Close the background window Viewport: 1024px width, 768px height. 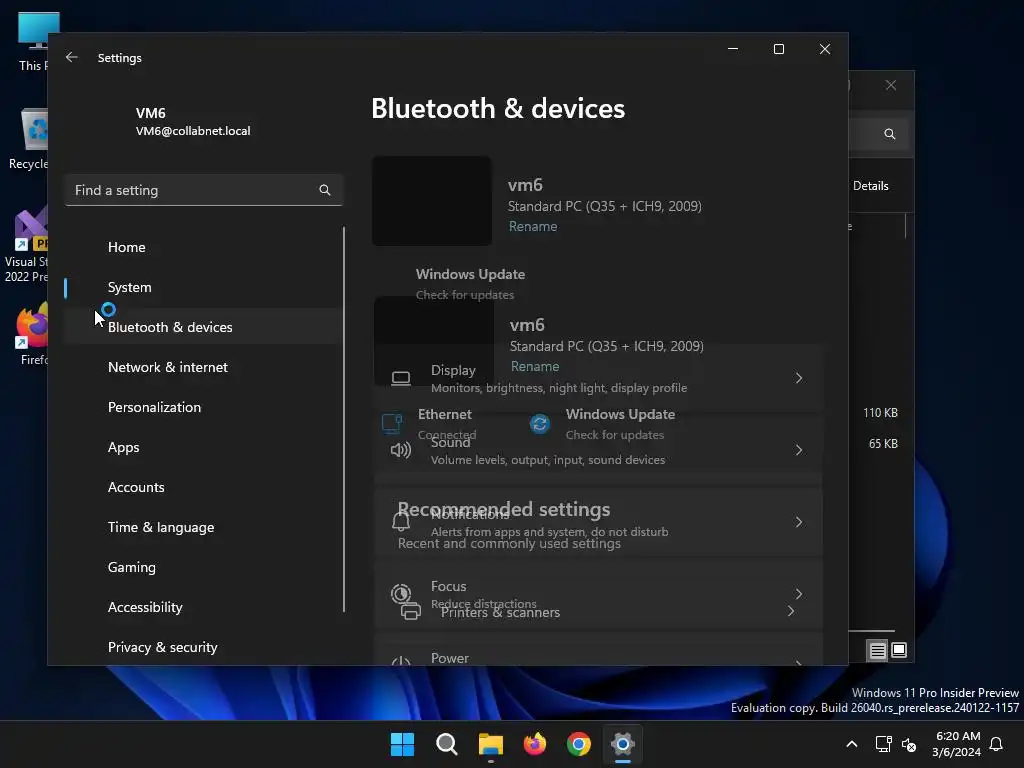click(891, 86)
